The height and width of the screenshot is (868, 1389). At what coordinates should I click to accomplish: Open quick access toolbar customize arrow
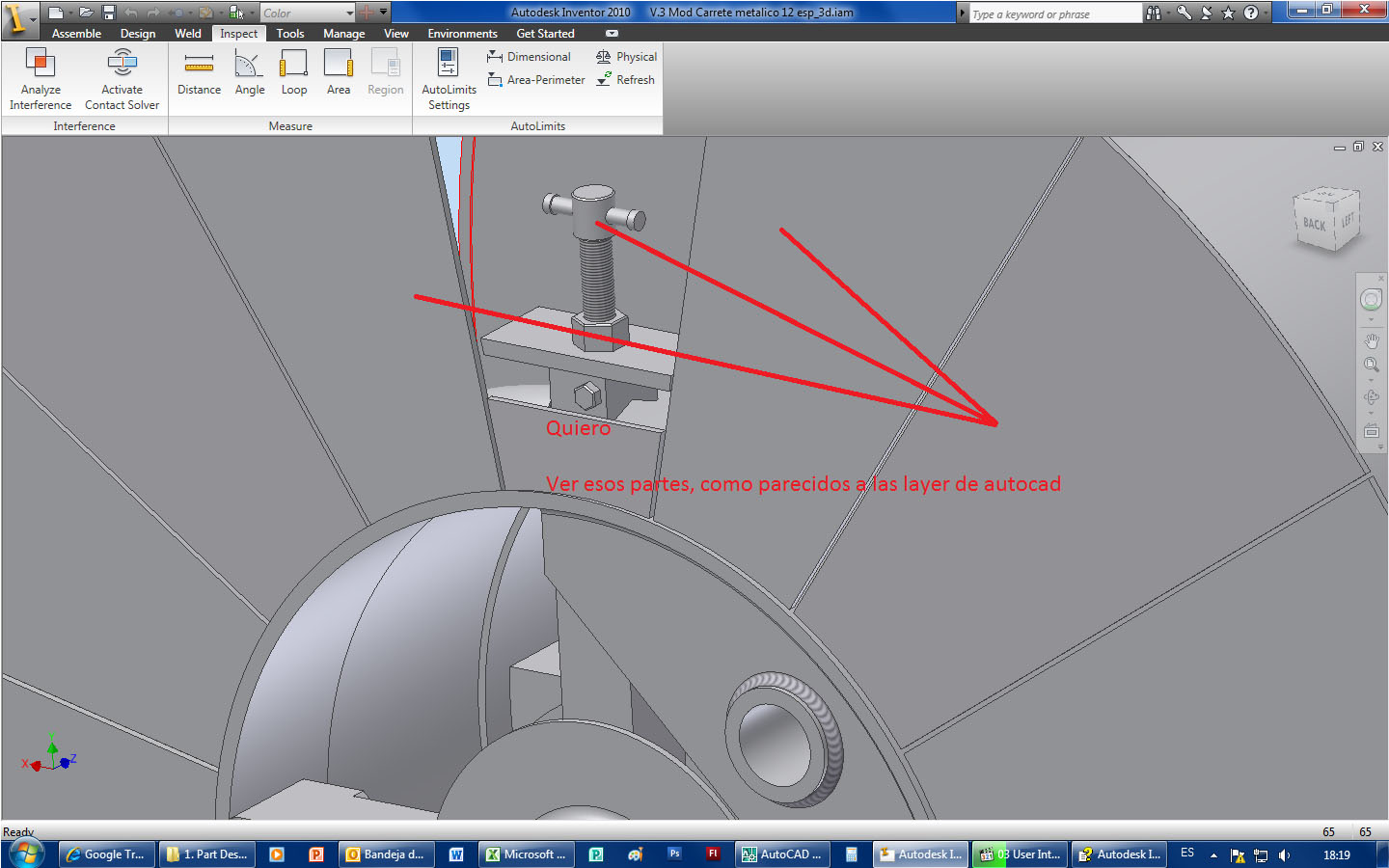(x=384, y=13)
